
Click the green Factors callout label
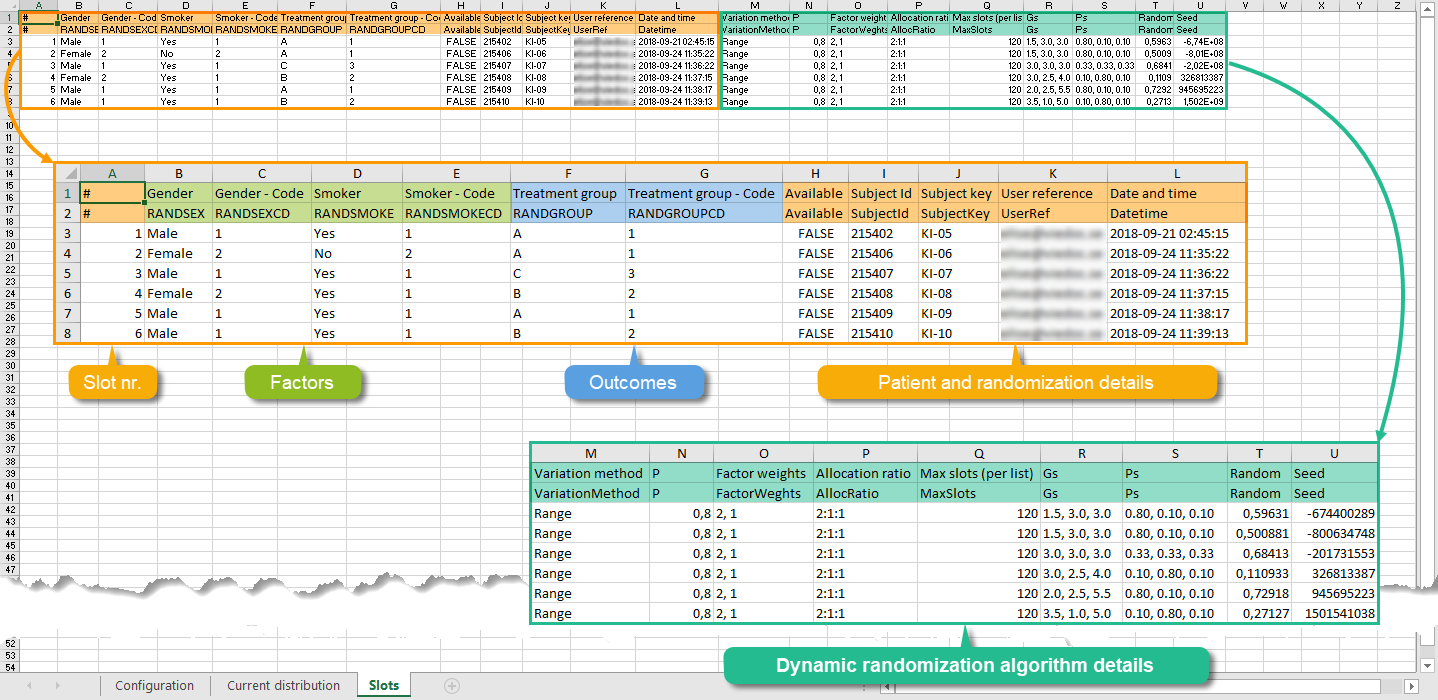(302, 382)
